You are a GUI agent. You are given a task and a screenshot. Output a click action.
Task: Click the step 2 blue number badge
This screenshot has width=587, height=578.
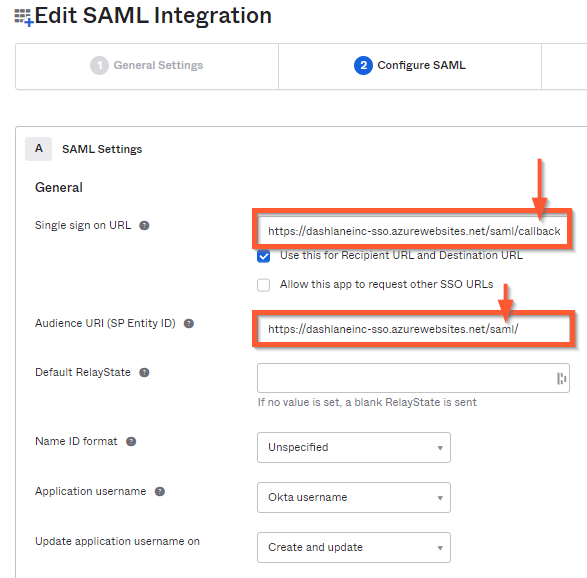363,65
